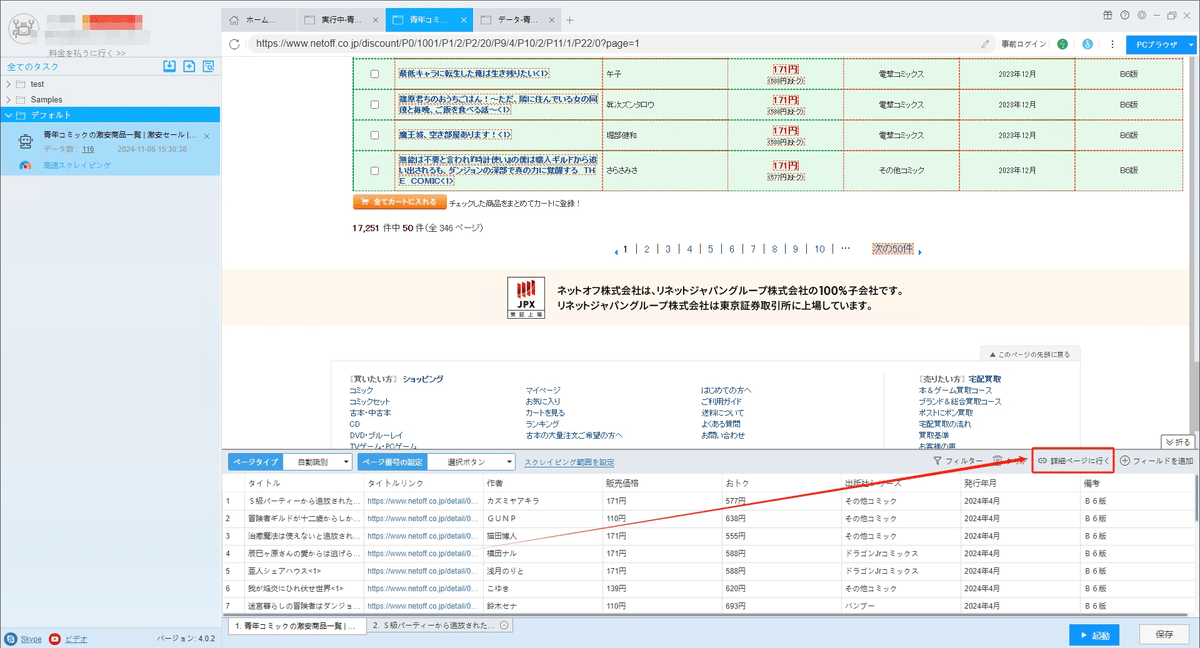Click このページの先頭に戻る link
Image resolution: width=1200 pixels, height=648 pixels.
(1030, 354)
